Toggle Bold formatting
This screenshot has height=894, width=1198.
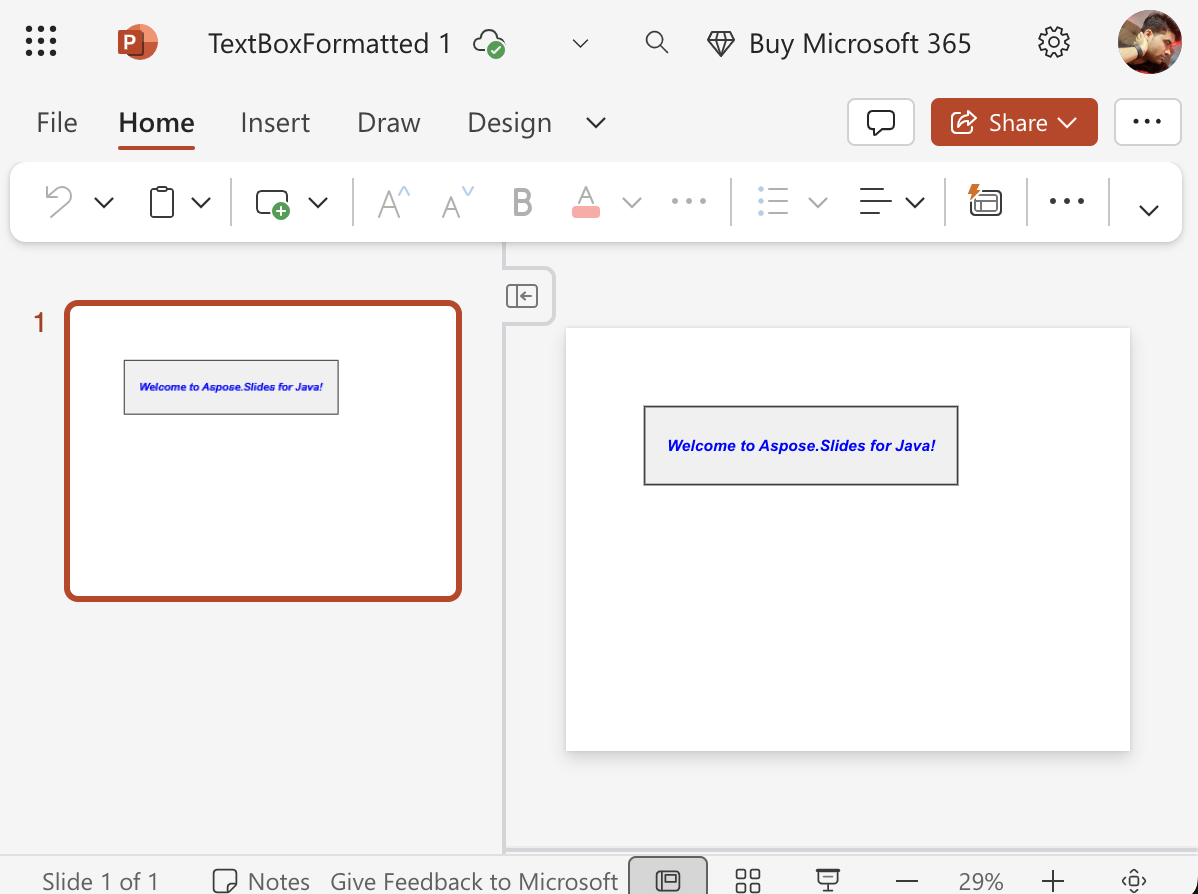522,203
